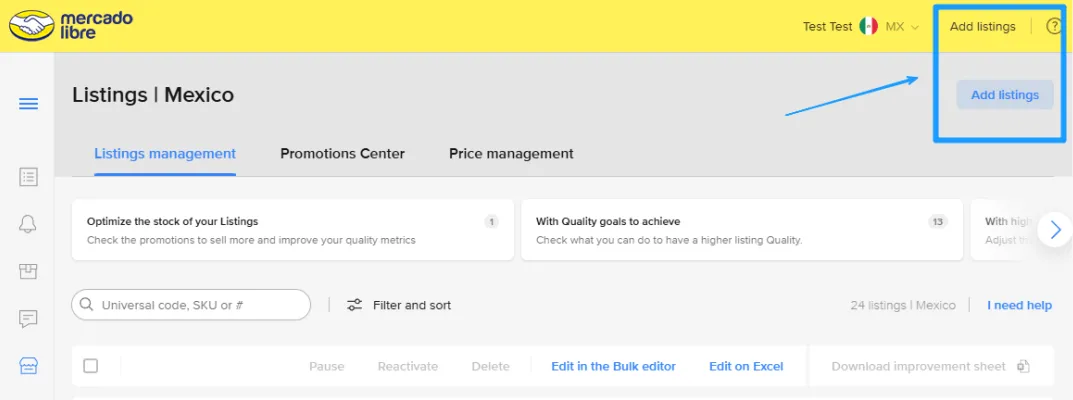The width and height of the screenshot is (1073, 400).
Task: Open the list summary icon in sidebar
Action: pos(29,177)
